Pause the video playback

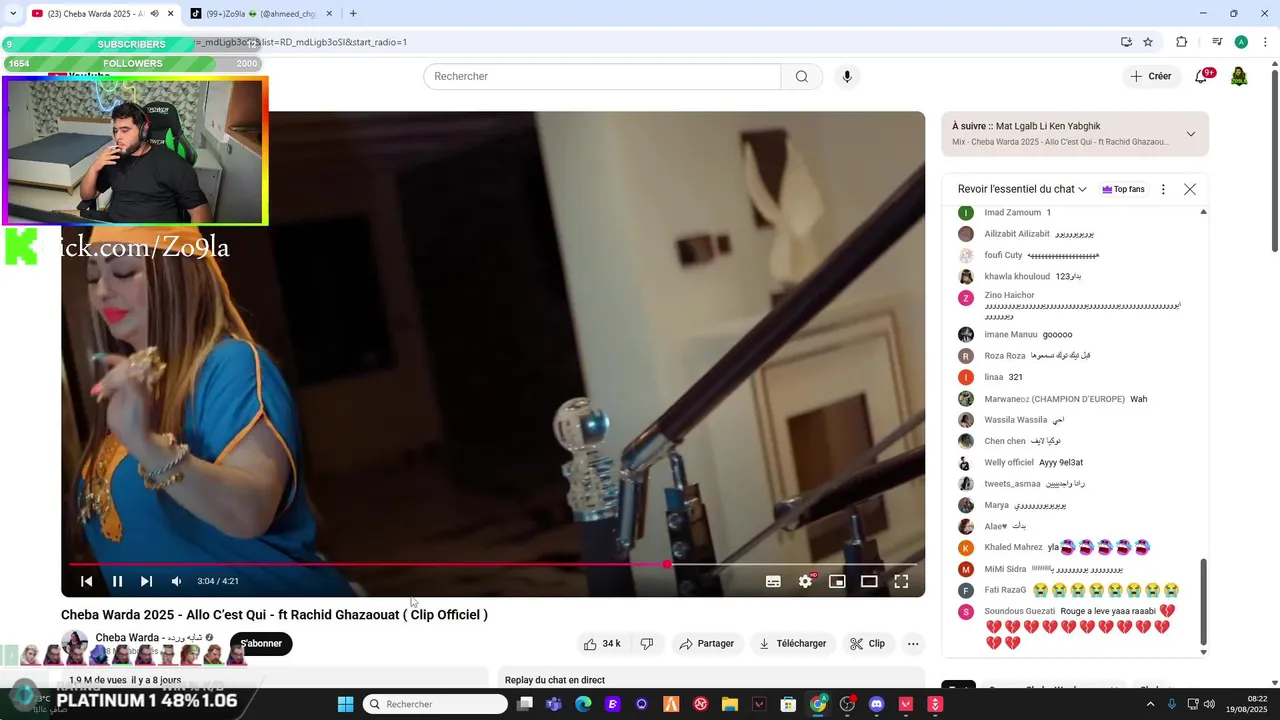(x=117, y=581)
